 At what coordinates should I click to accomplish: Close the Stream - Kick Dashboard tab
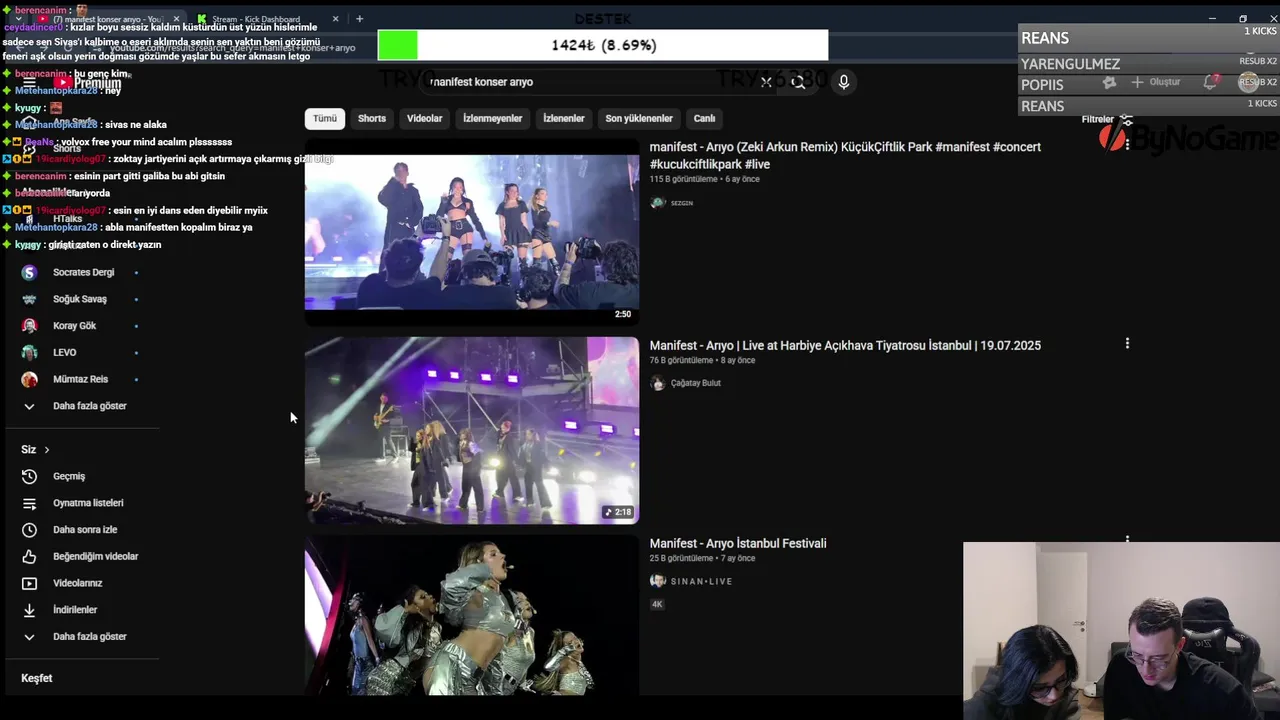point(335,19)
